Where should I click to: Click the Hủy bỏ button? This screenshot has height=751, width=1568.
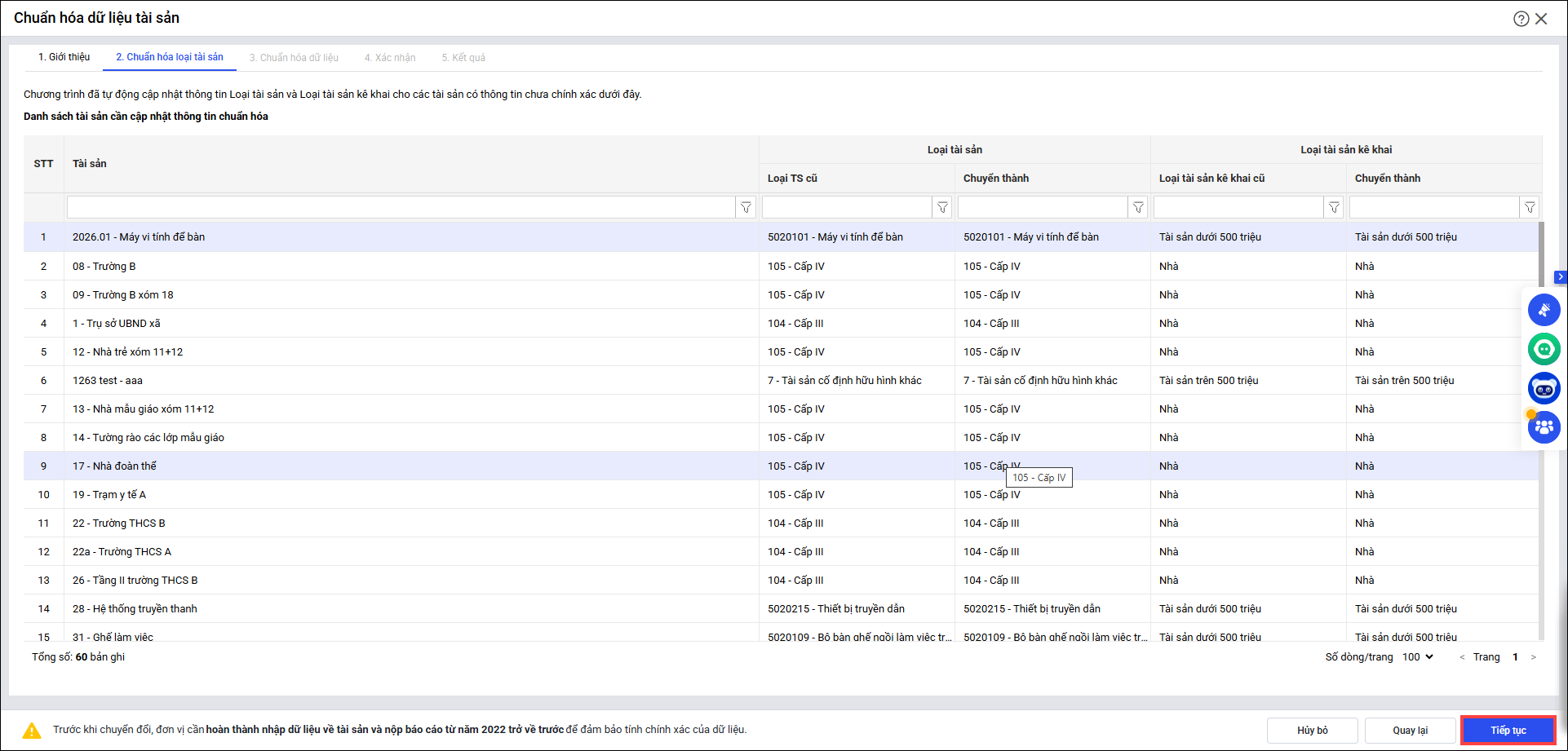click(1312, 730)
